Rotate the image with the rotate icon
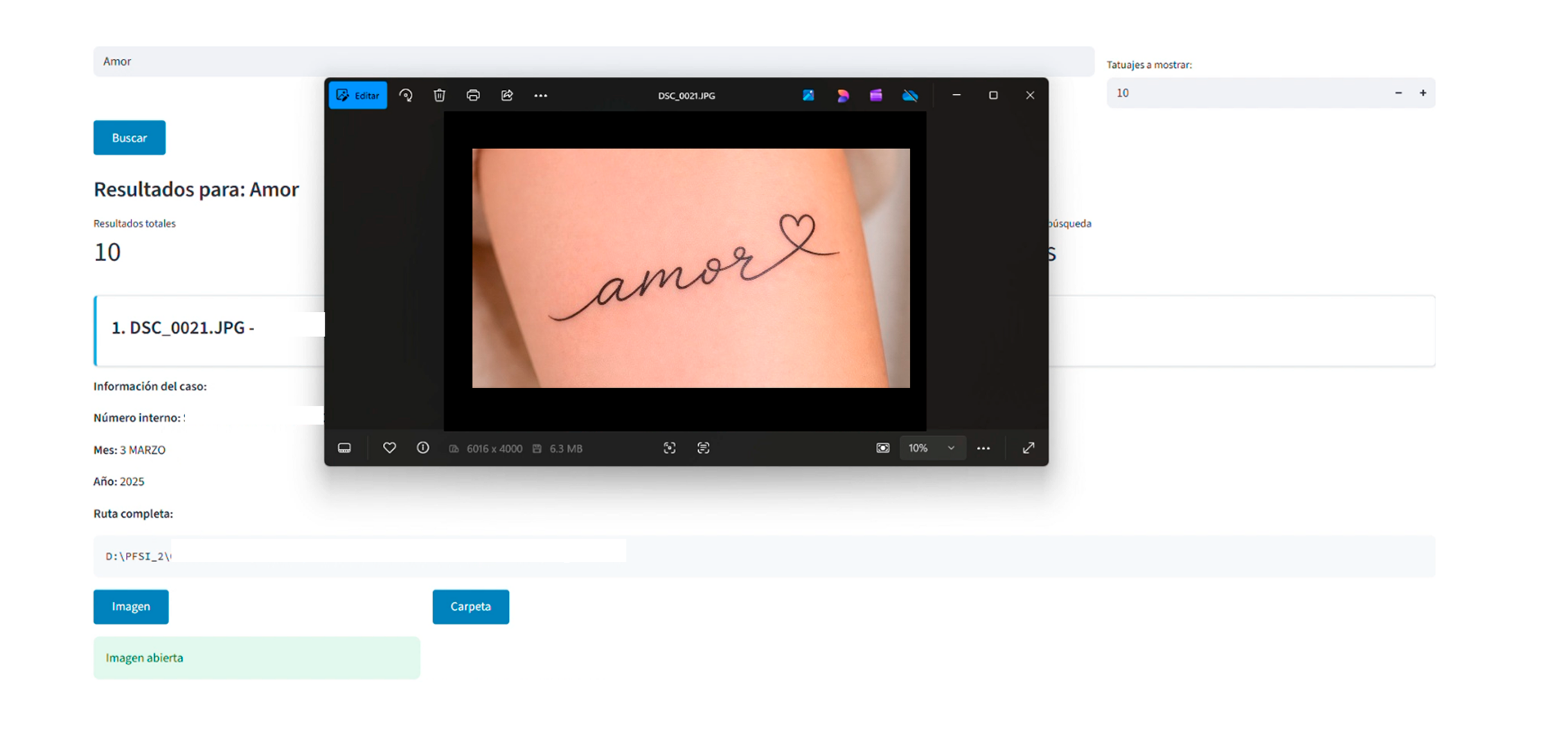The width and height of the screenshot is (1568, 742). click(x=406, y=96)
